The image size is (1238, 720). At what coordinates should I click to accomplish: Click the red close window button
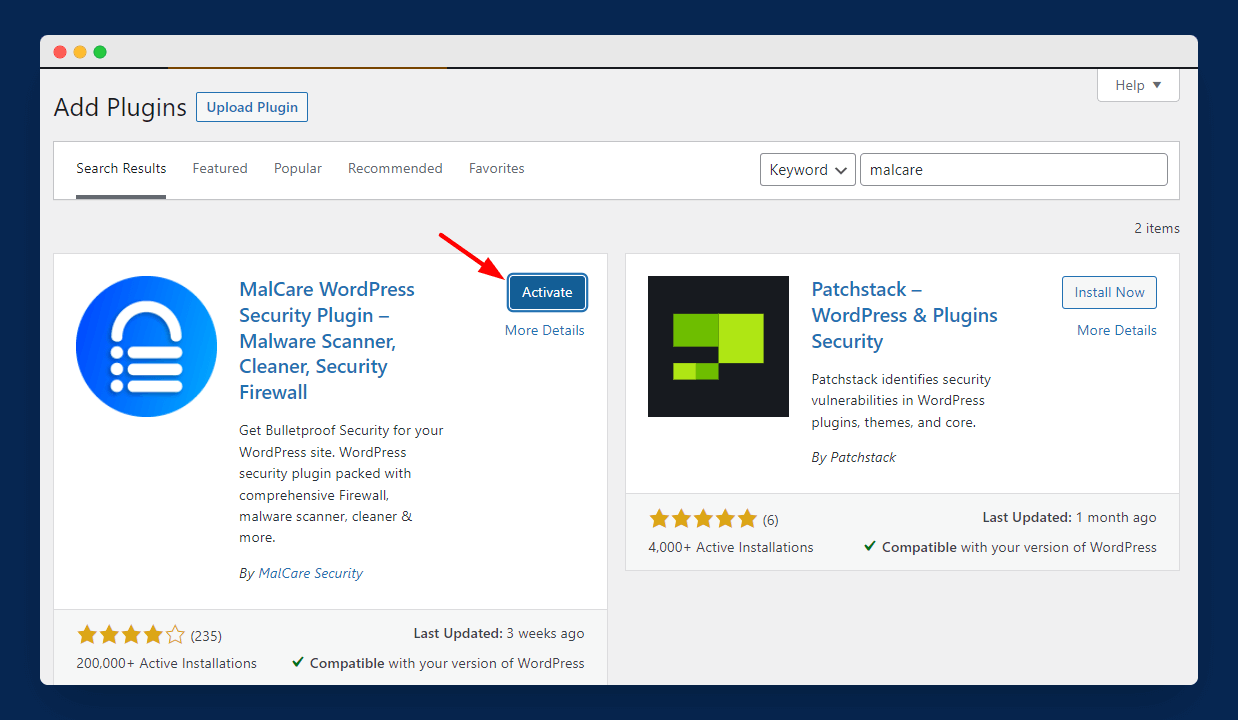(x=60, y=52)
